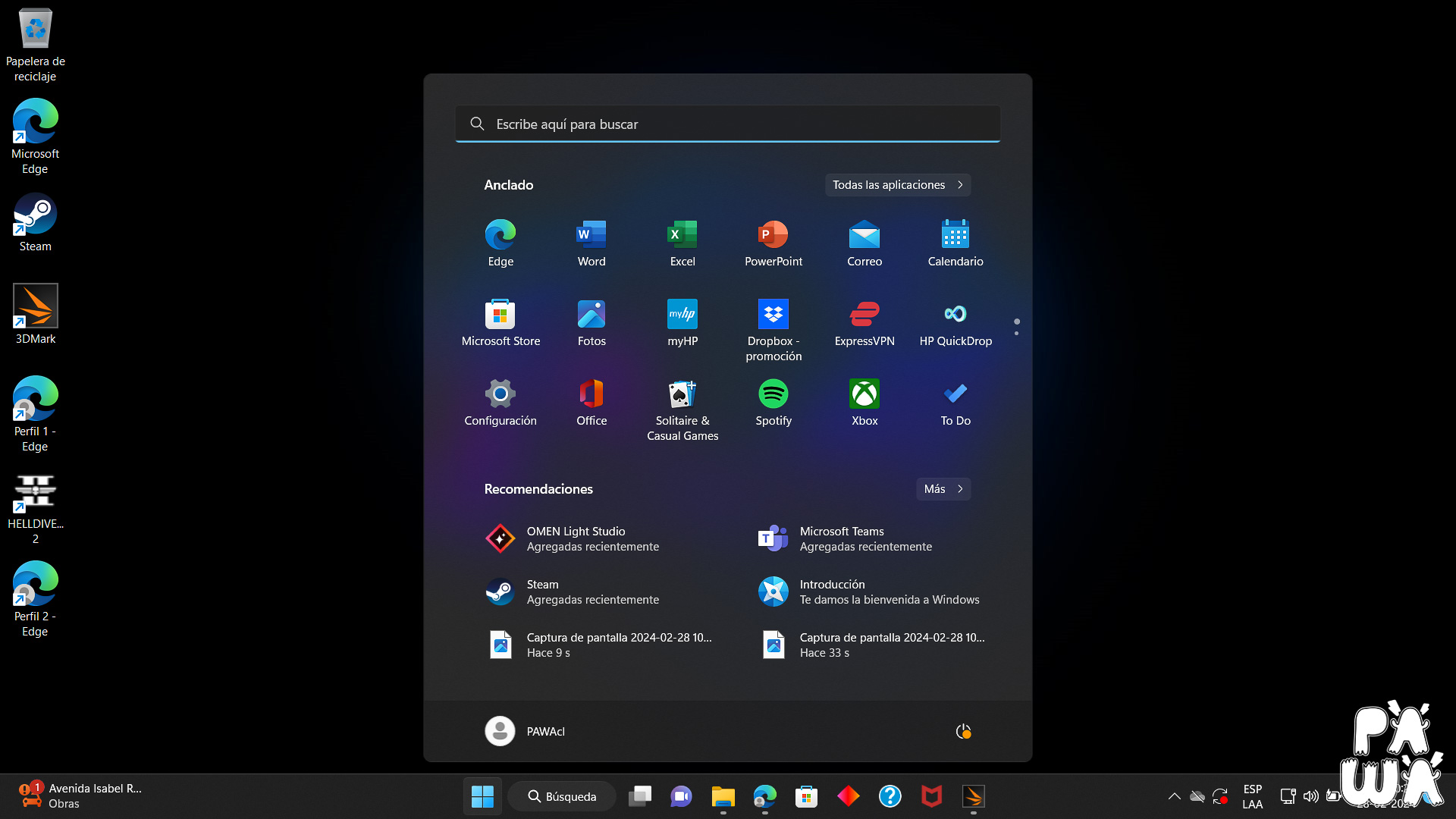Open Búsqueda search on the taskbar

pyautogui.click(x=562, y=796)
